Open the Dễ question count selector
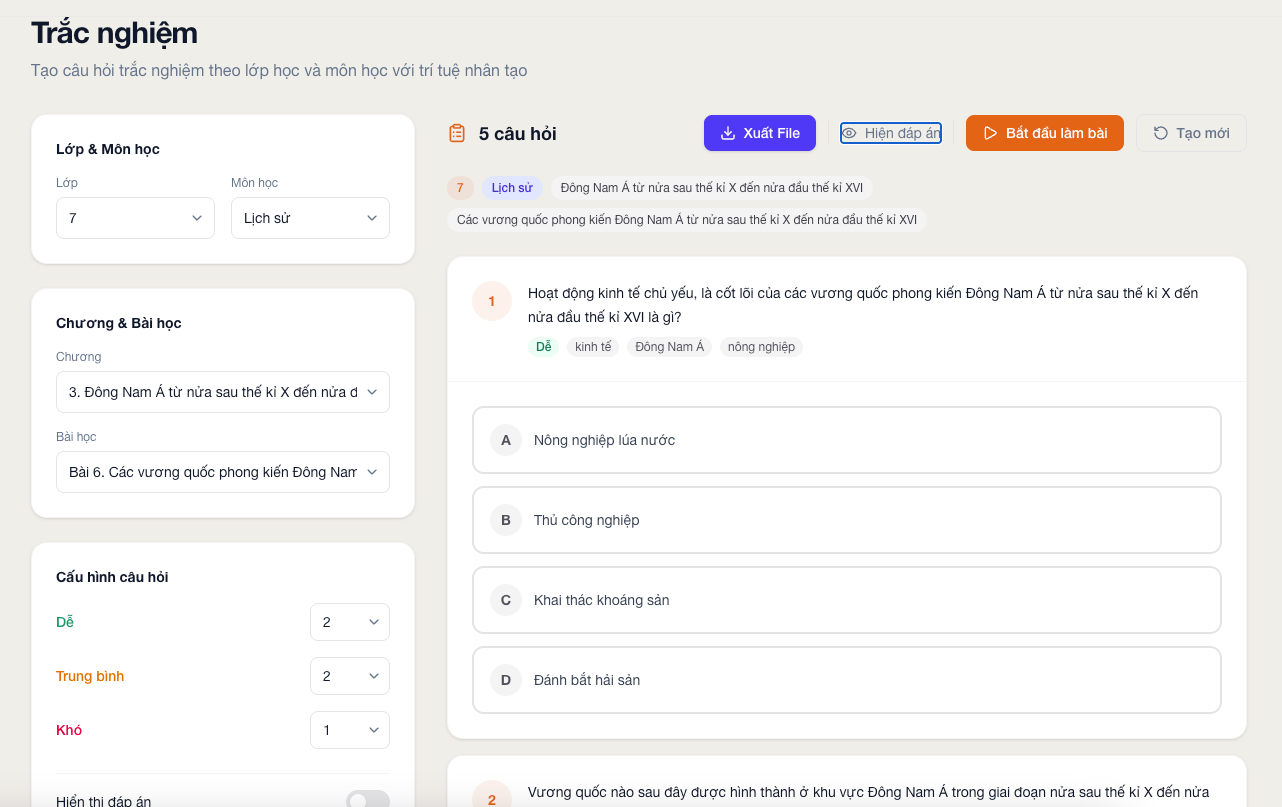The width and height of the screenshot is (1282, 807). 350,622
